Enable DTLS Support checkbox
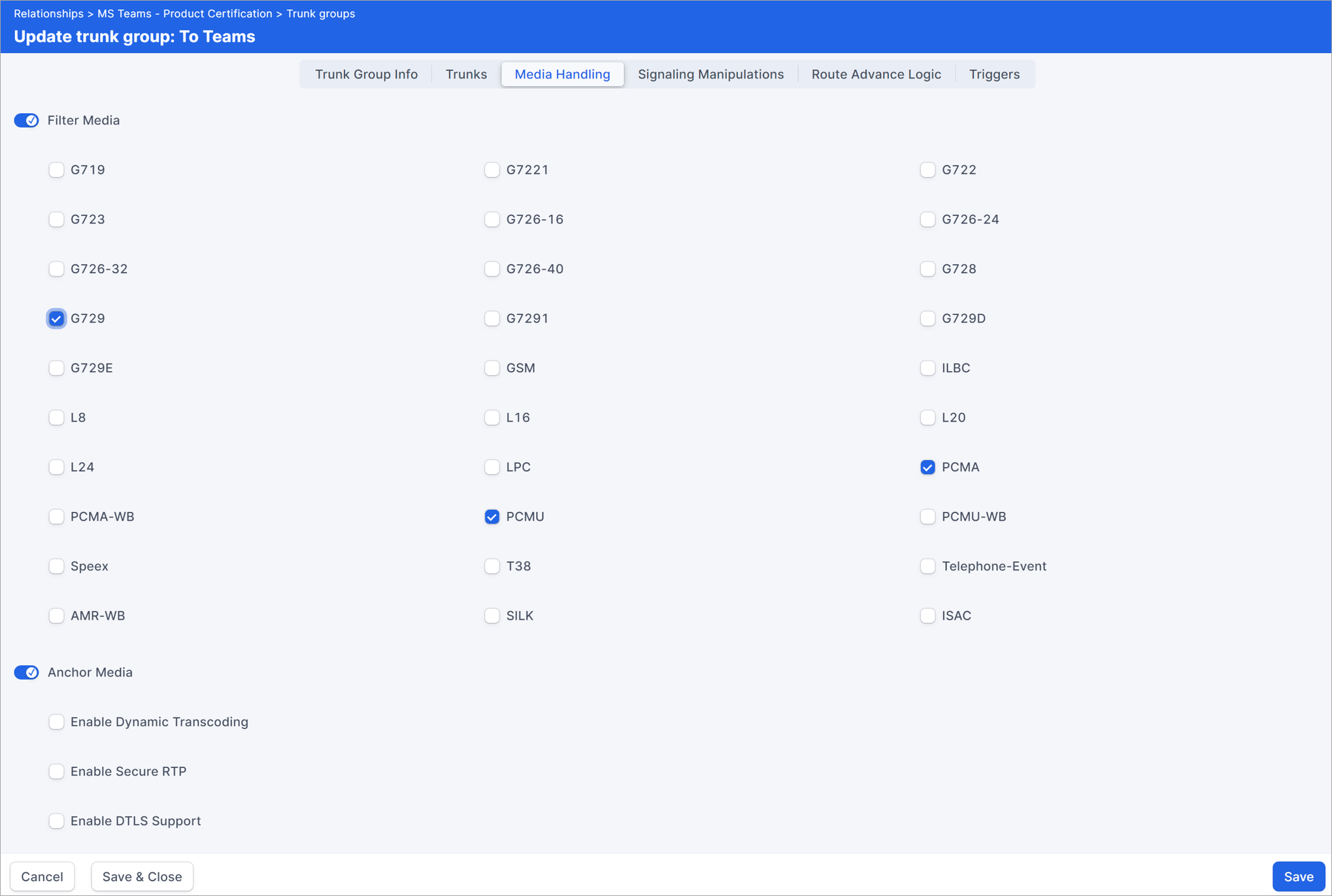Image resolution: width=1332 pixels, height=896 pixels. click(x=56, y=821)
